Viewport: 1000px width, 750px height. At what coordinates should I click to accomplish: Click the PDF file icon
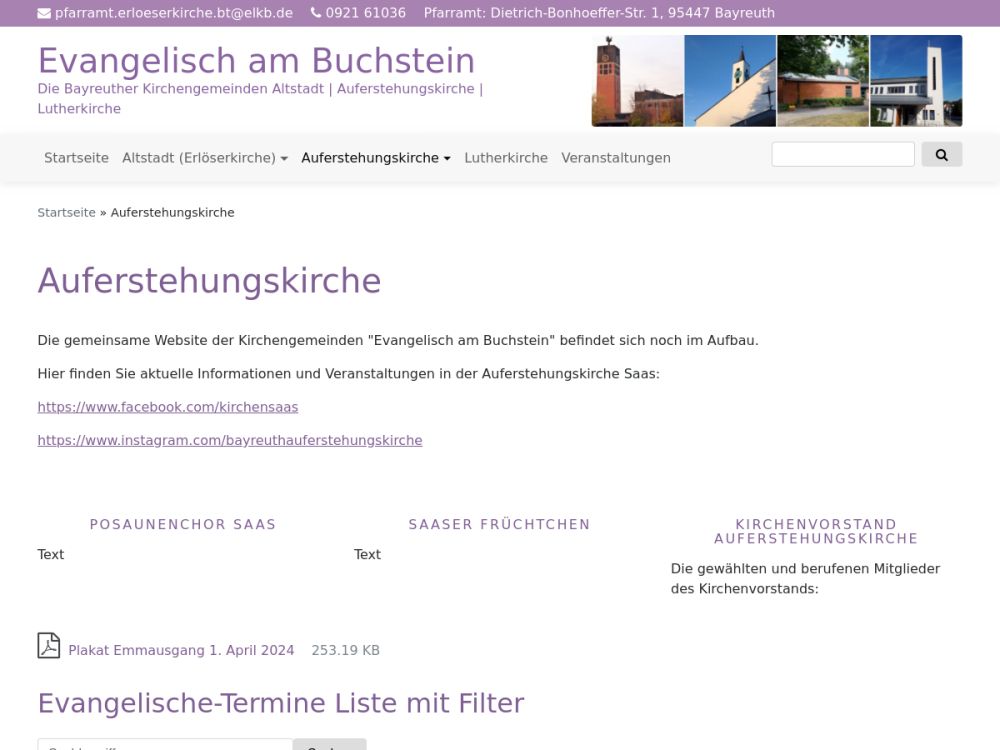tap(49, 646)
